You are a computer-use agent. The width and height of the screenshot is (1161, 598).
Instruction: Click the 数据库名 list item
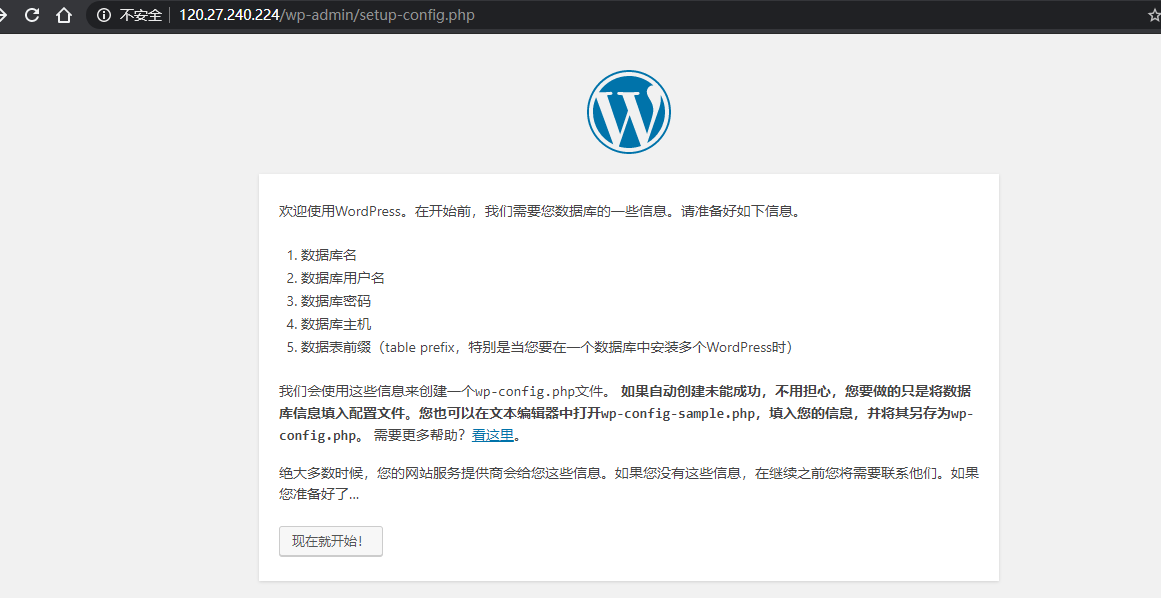point(329,255)
